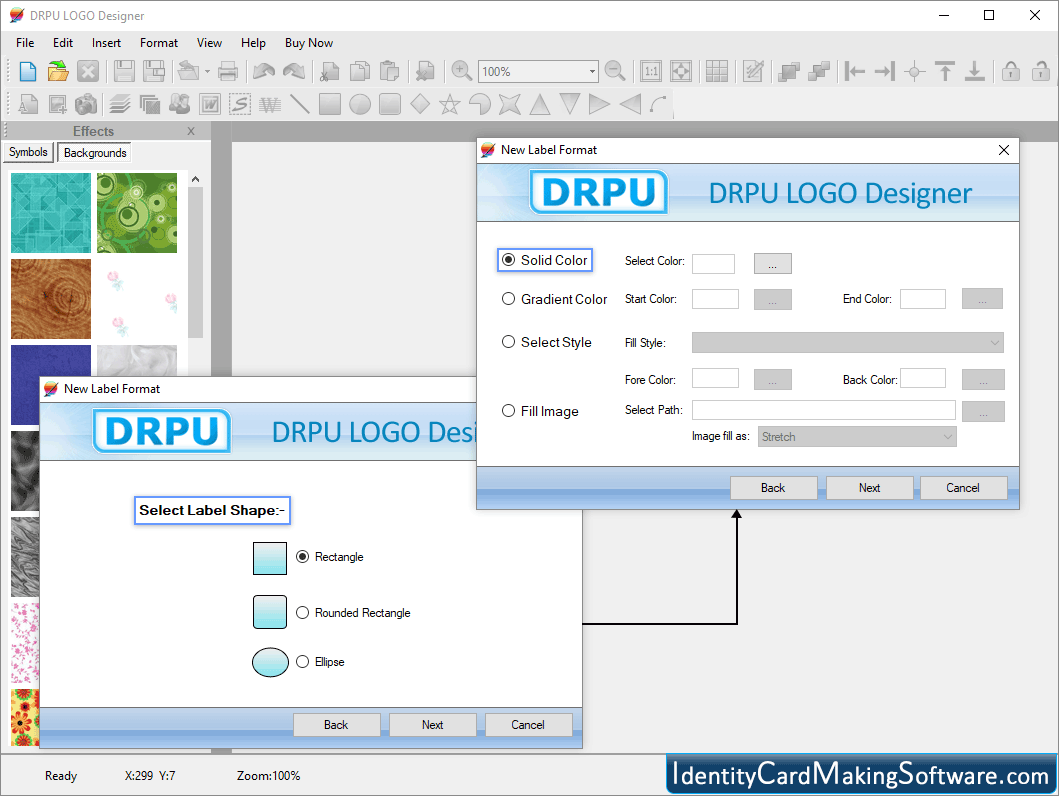
Task: Open the zoom 100% dropdown
Action: [592, 72]
